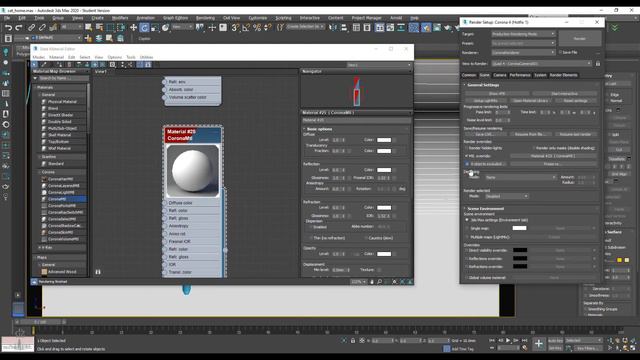Click the zoom magnifier in Slate status bar

379,282
